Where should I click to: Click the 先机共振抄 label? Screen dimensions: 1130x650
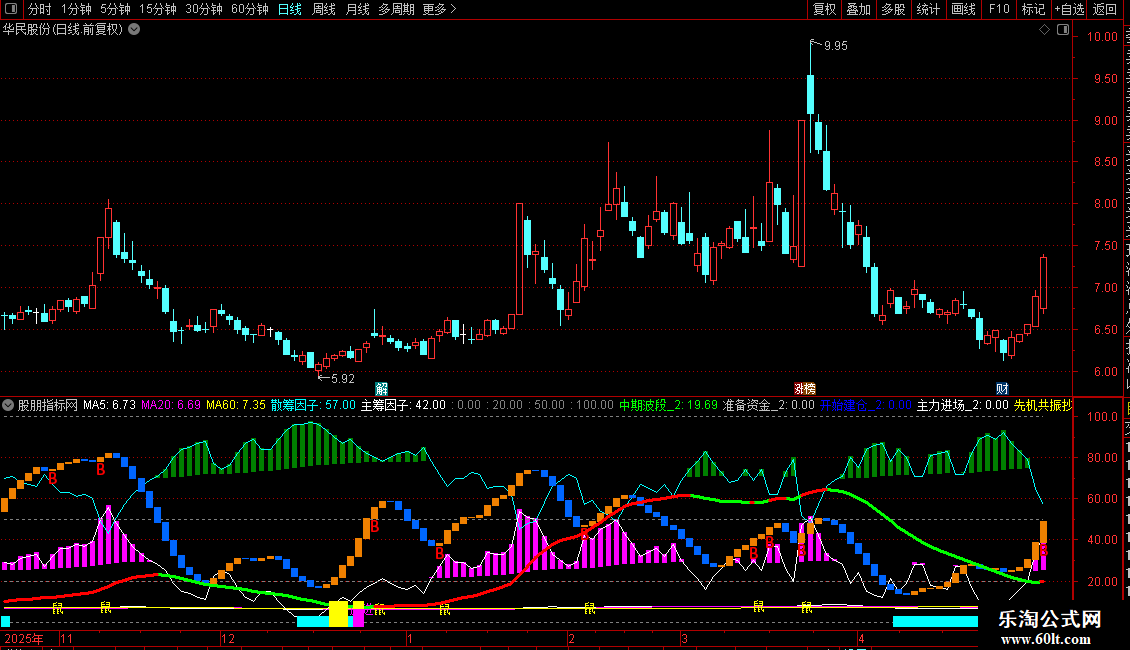click(x=1043, y=405)
